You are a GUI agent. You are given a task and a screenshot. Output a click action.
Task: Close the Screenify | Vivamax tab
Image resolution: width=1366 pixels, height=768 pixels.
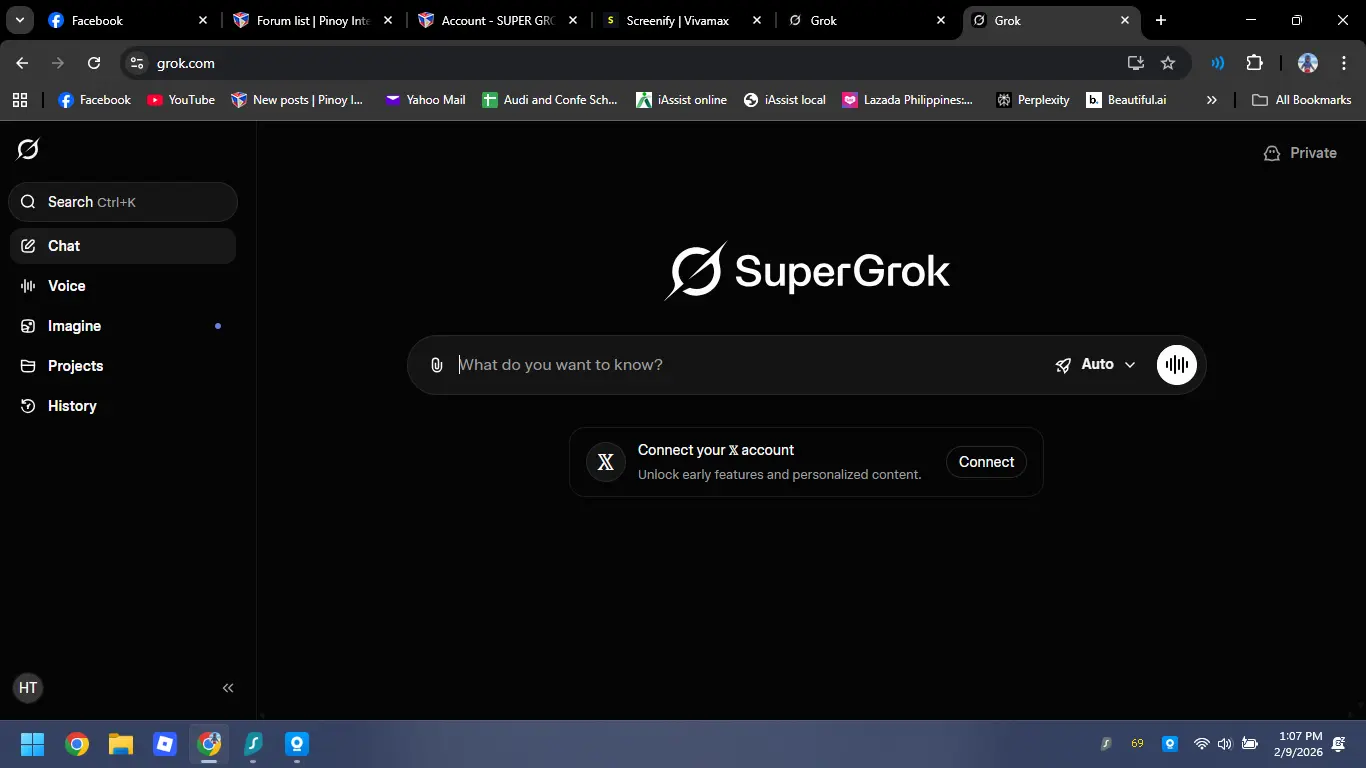756,20
